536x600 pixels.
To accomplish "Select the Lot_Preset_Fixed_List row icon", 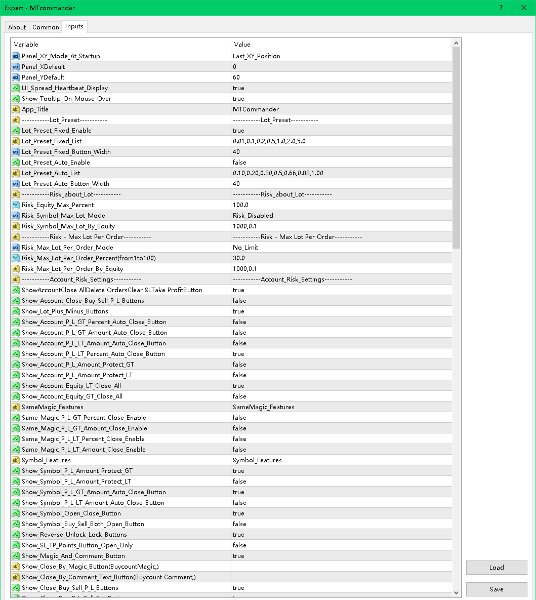I will [x=16, y=141].
